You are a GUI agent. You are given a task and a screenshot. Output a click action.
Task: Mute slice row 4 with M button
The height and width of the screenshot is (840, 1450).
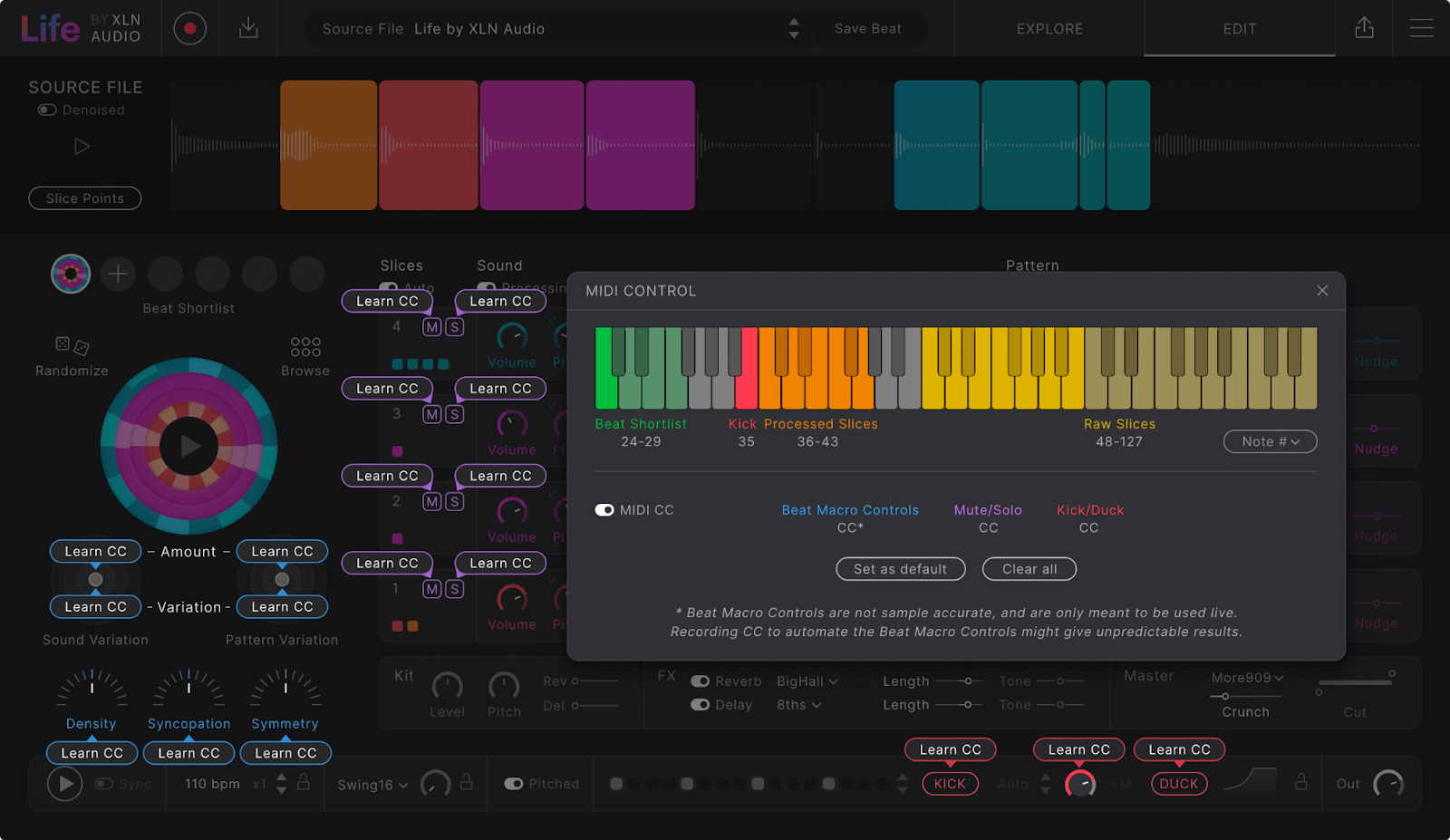[x=432, y=327]
